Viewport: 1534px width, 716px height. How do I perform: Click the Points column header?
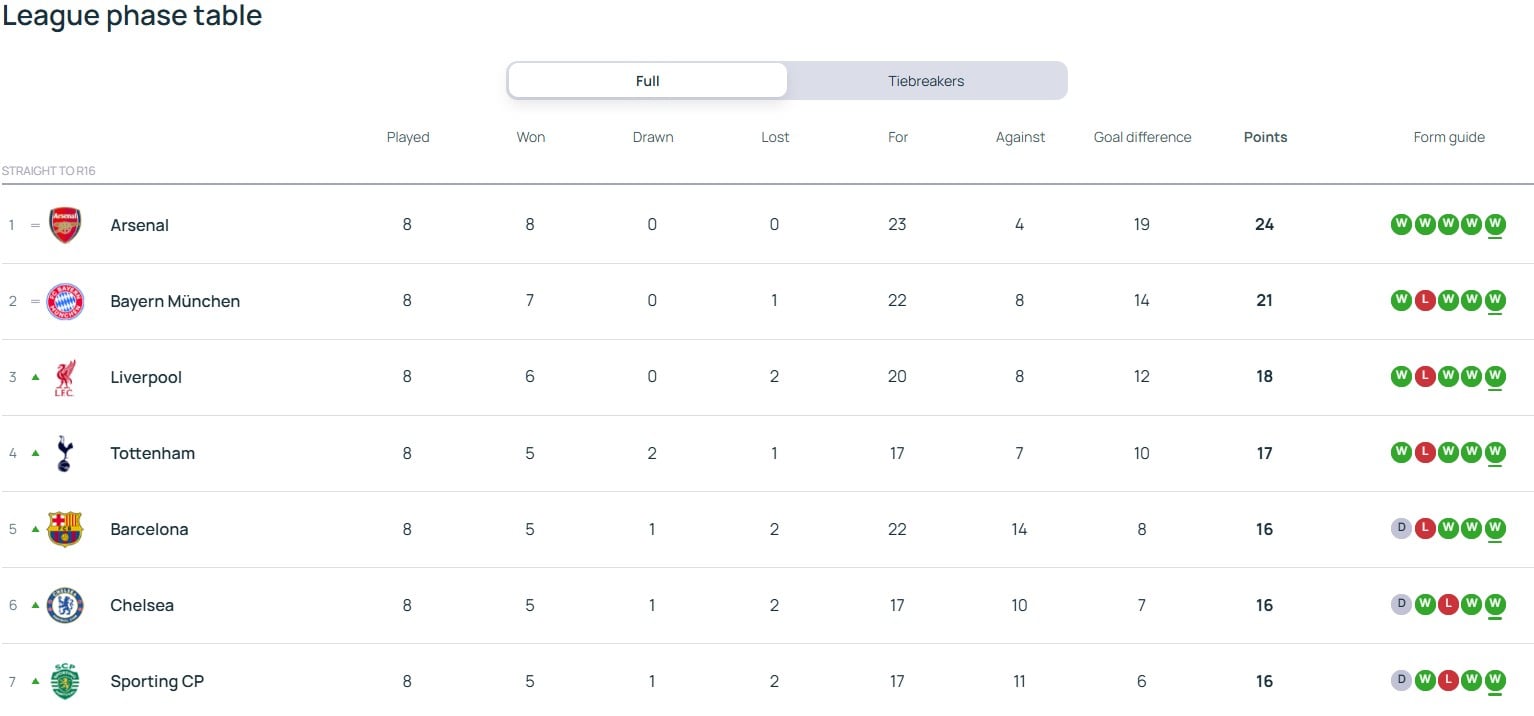[1265, 137]
